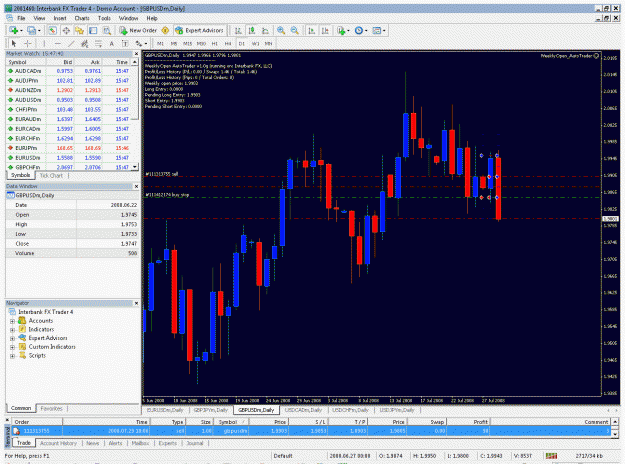Select the Trendline drawing tool
The image size is (625, 464).
click(x=71, y=43)
